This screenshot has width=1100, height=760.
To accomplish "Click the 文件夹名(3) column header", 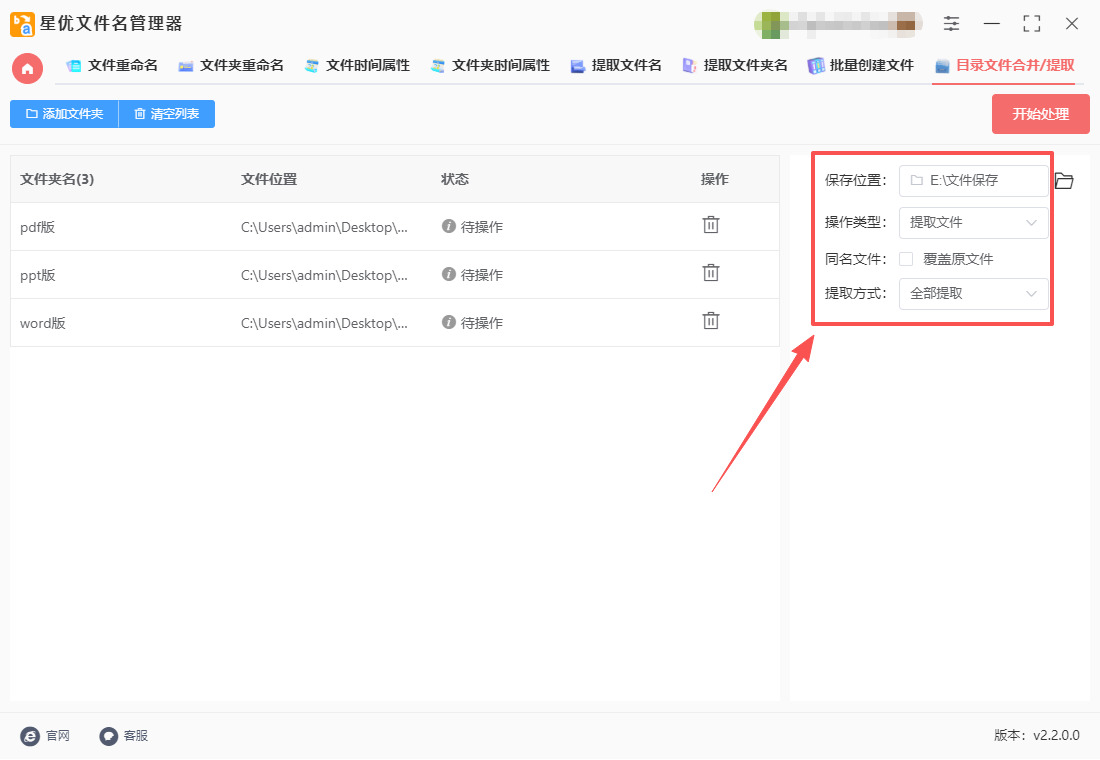I will [57, 180].
